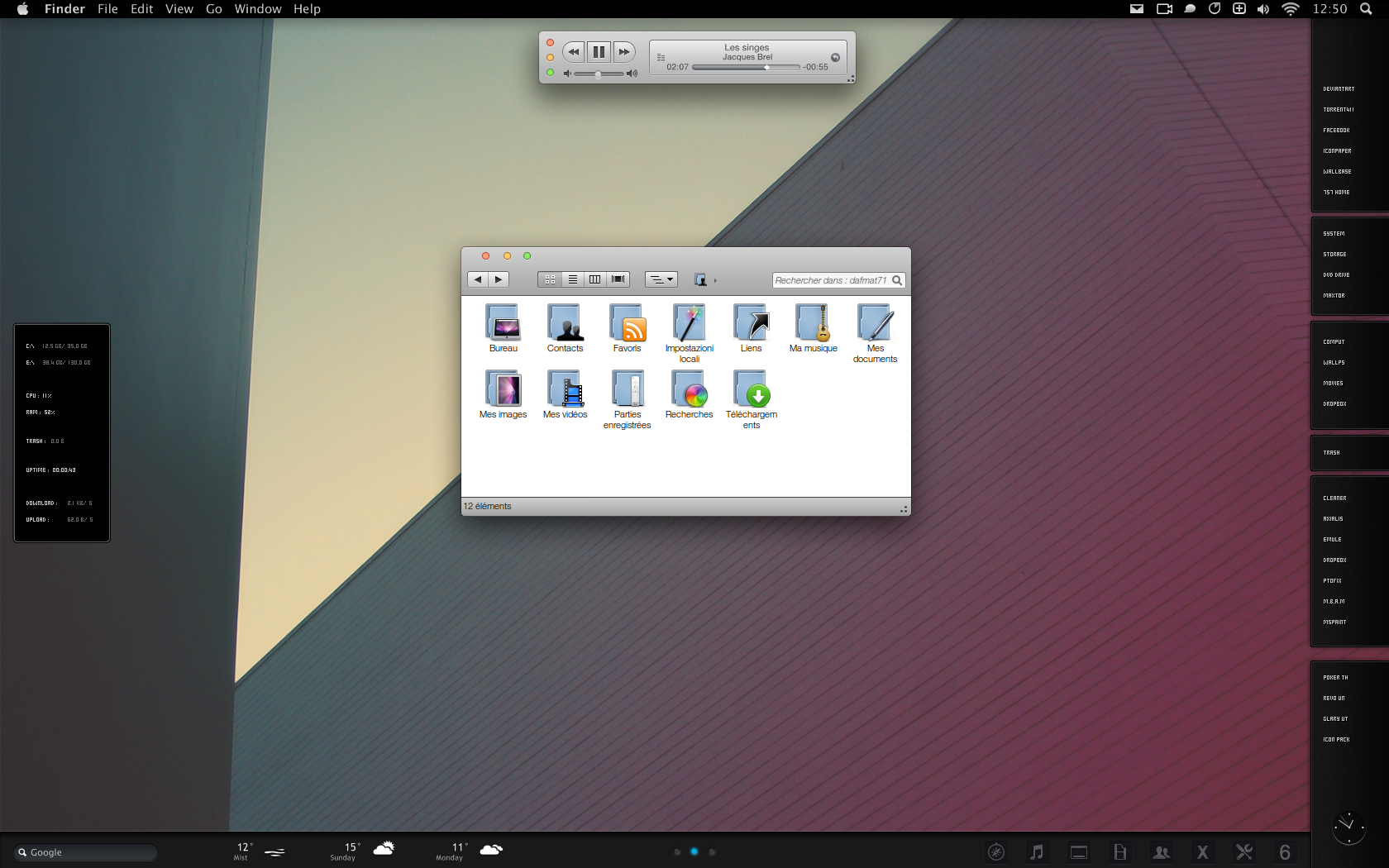Go forward in the Finder window
The width and height of the screenshot is (1389, 868).
(x=499, y=279)
